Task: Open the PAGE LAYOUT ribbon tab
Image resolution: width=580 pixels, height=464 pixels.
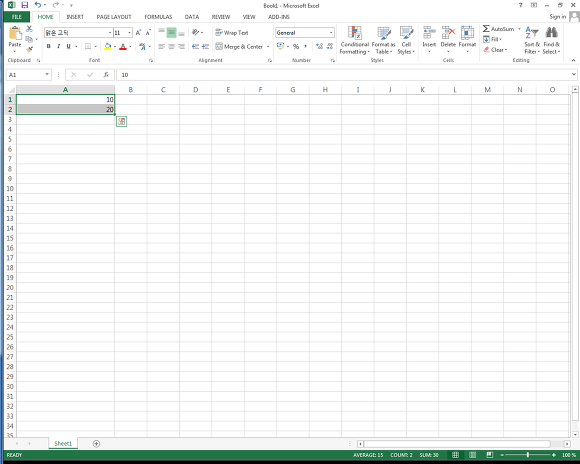Action: 114,17
